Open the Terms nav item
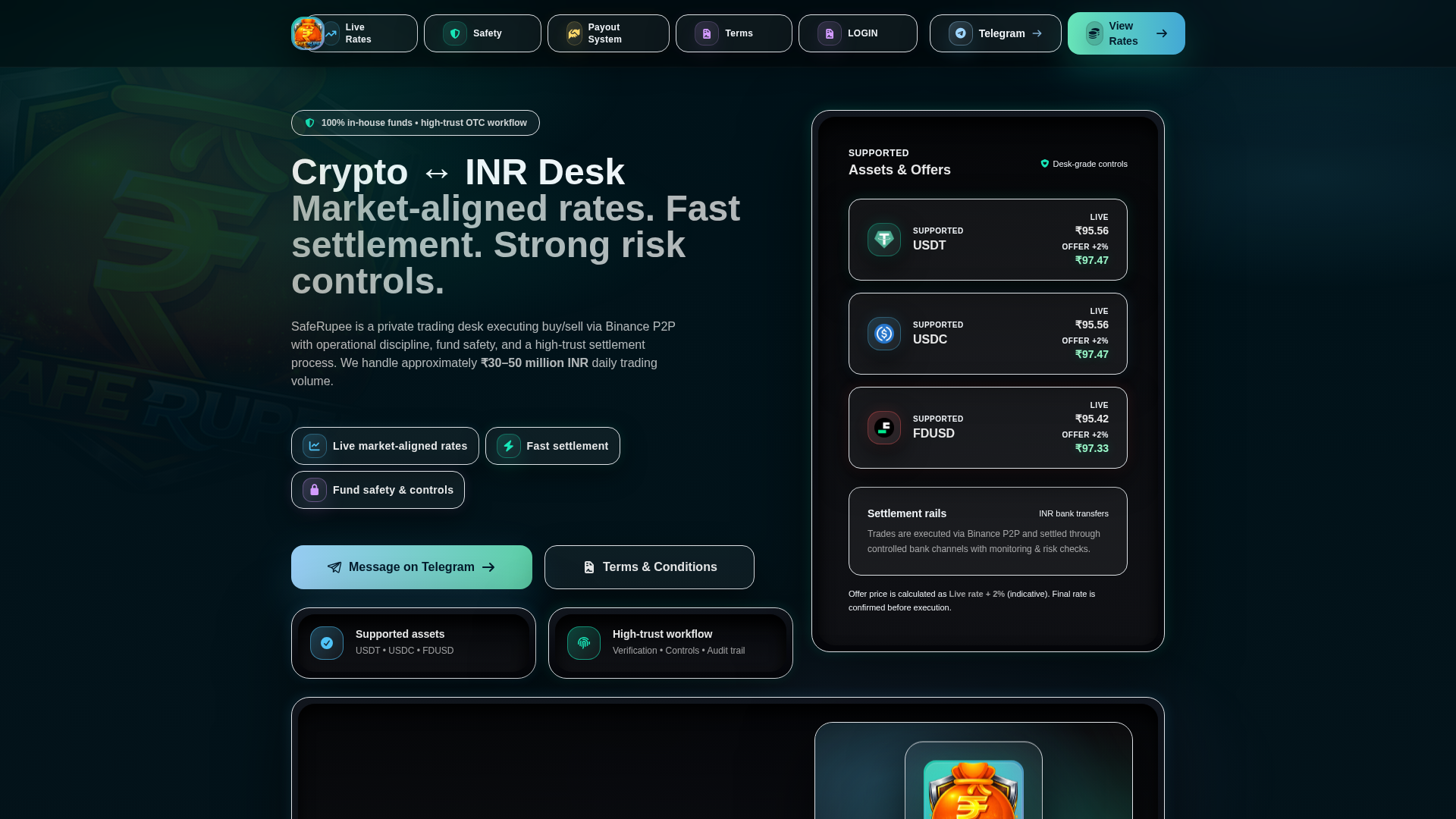 pos(734,33)
